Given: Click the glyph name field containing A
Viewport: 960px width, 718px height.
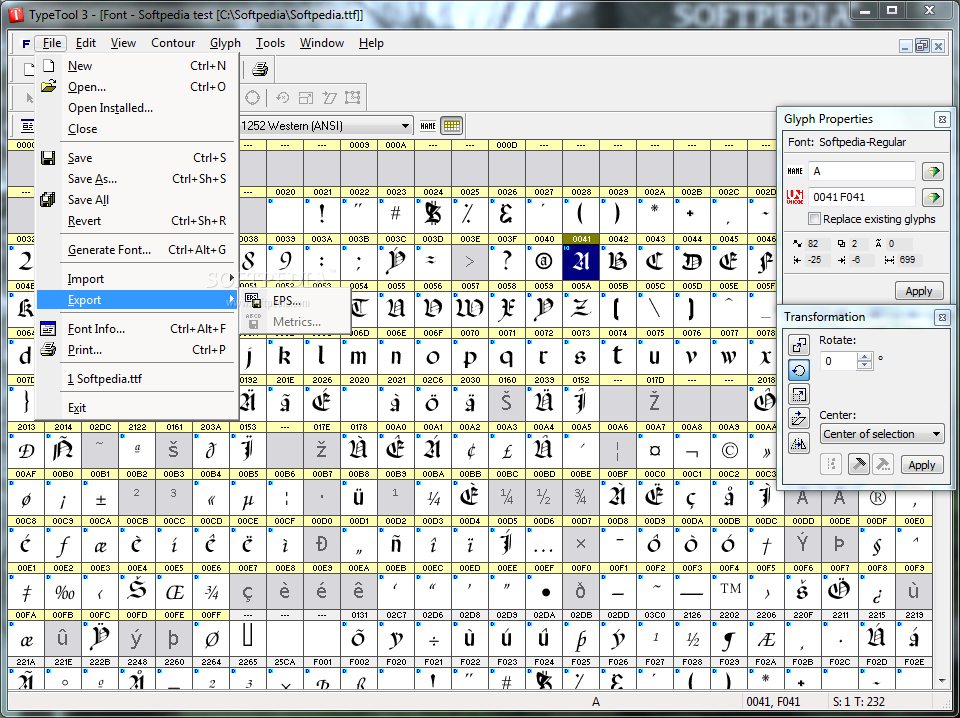Looking at the screenshot, I should click(x=862, y=172).
